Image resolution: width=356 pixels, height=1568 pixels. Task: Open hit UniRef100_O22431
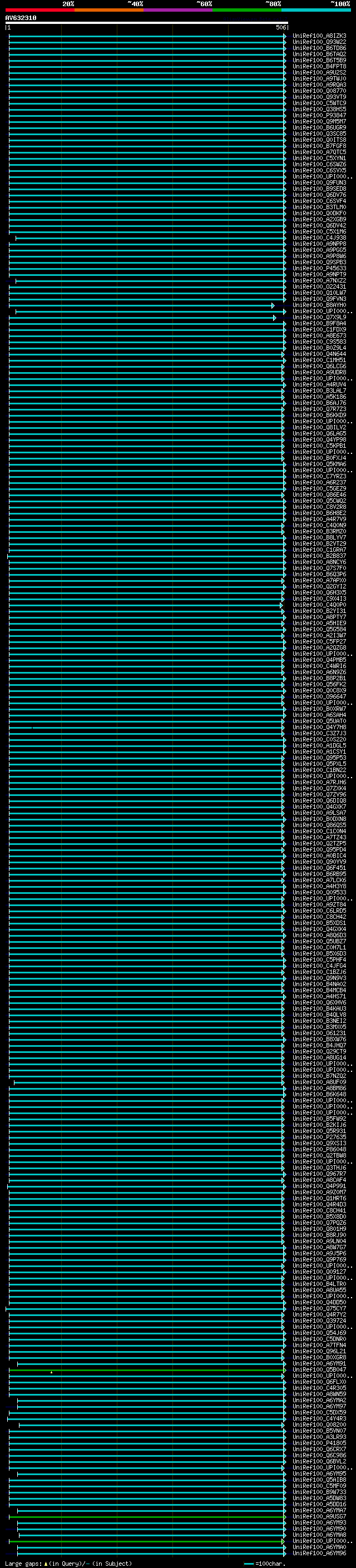[319, 286]
